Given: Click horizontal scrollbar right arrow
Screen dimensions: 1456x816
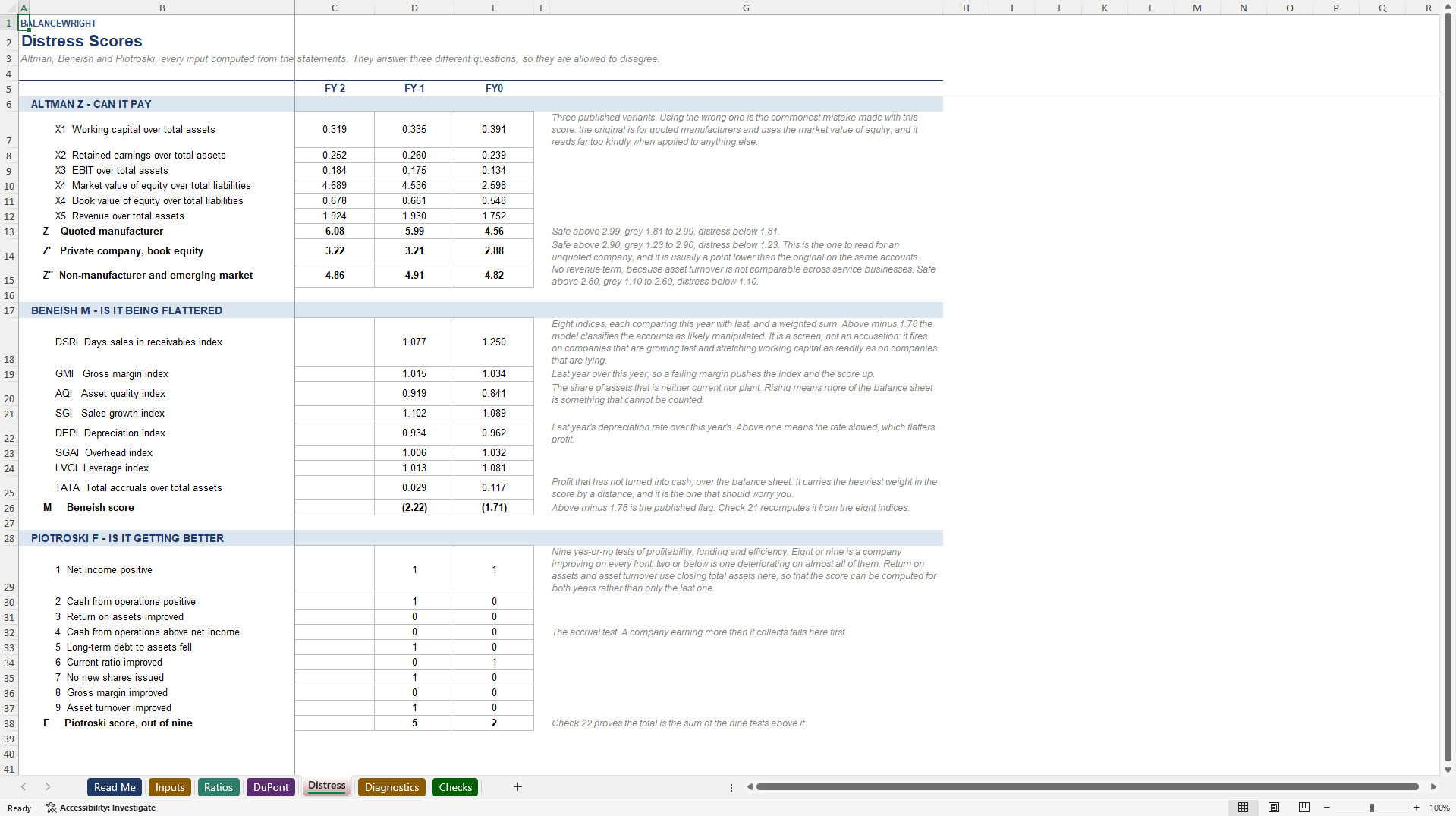Looking at the screenshot, I should tap(1433, 787).
